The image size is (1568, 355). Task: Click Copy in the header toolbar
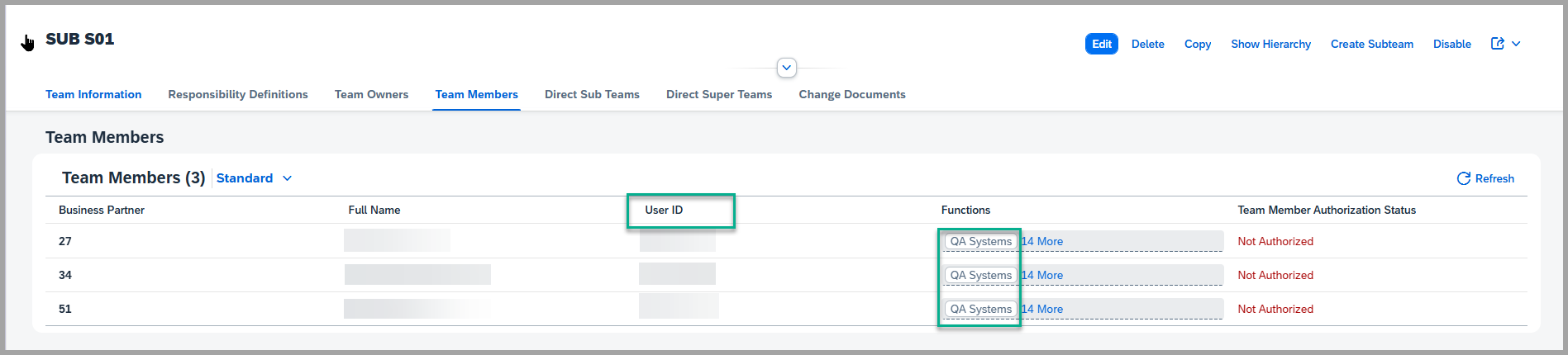[1197, 44]
